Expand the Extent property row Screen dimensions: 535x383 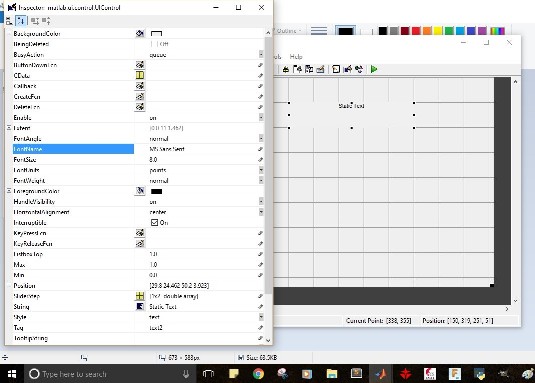(x=9, y=128)
